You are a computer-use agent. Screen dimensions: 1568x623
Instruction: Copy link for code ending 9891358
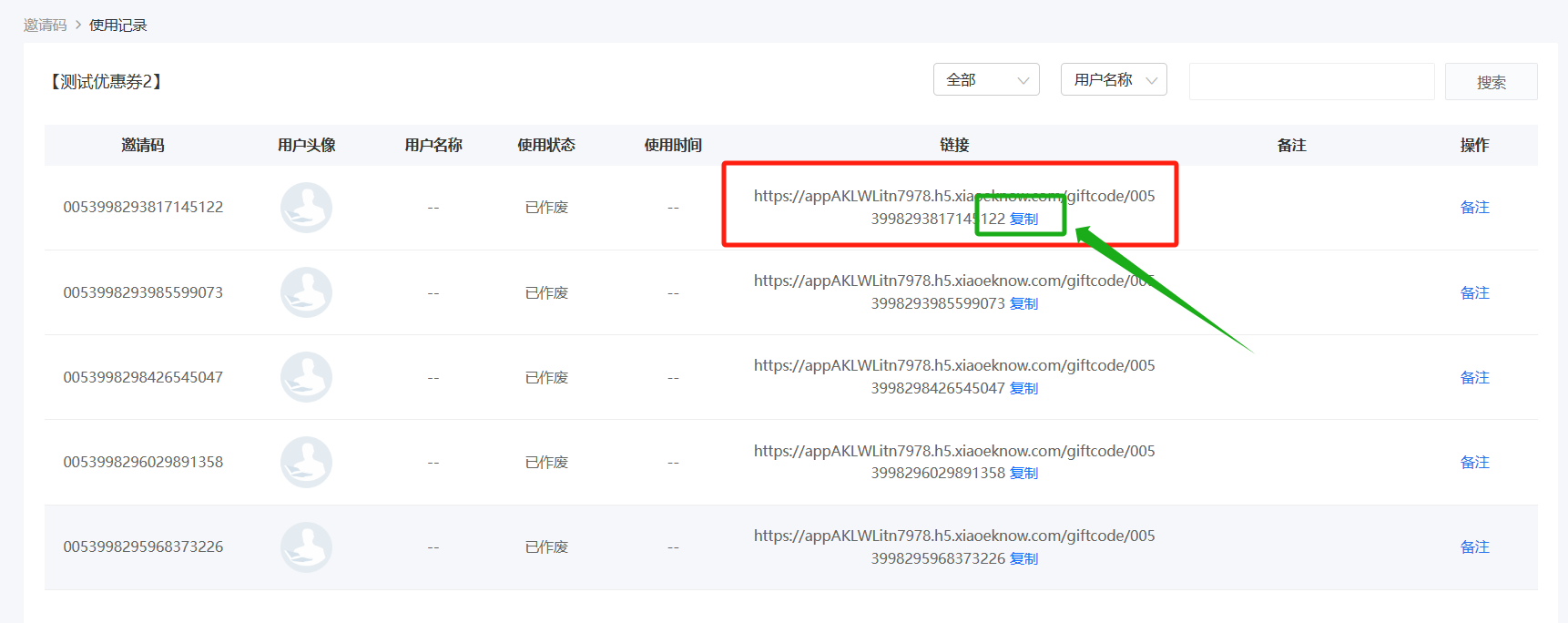[x=1023, y=473]
